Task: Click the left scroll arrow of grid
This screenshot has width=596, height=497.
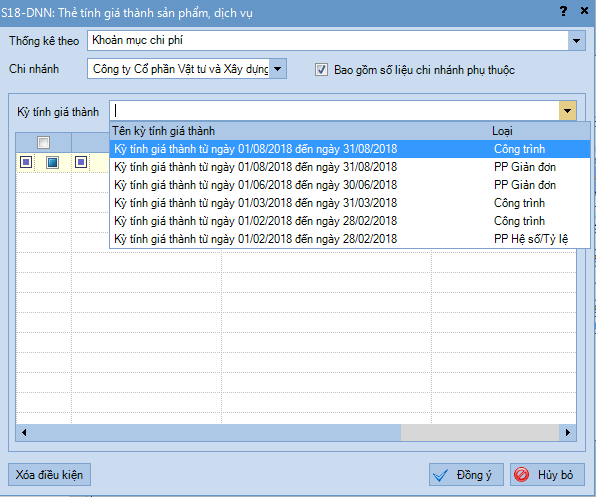Action: pyautogui.click(x=24, y=432)
